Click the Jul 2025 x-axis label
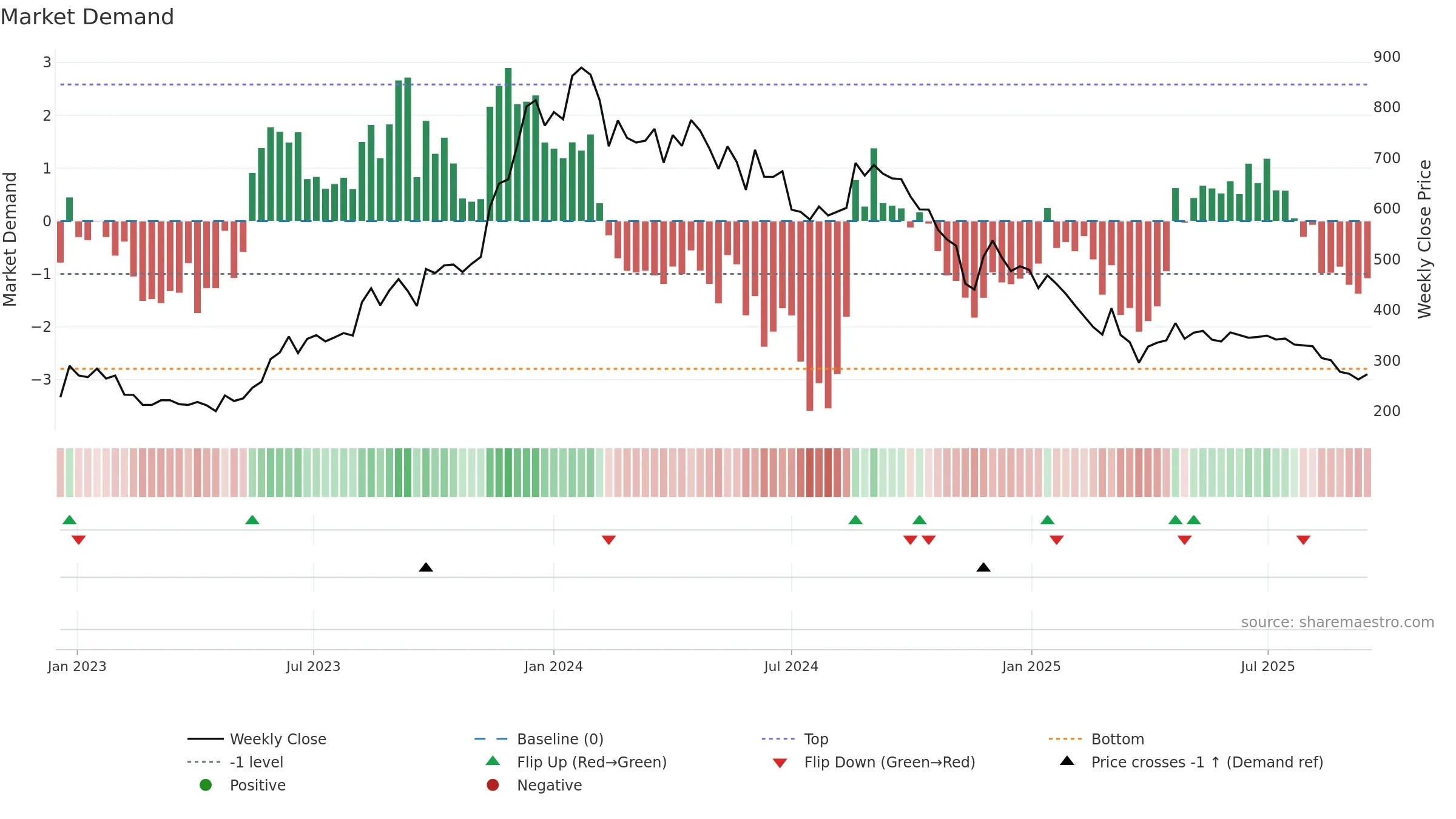 coord(1268,667)
